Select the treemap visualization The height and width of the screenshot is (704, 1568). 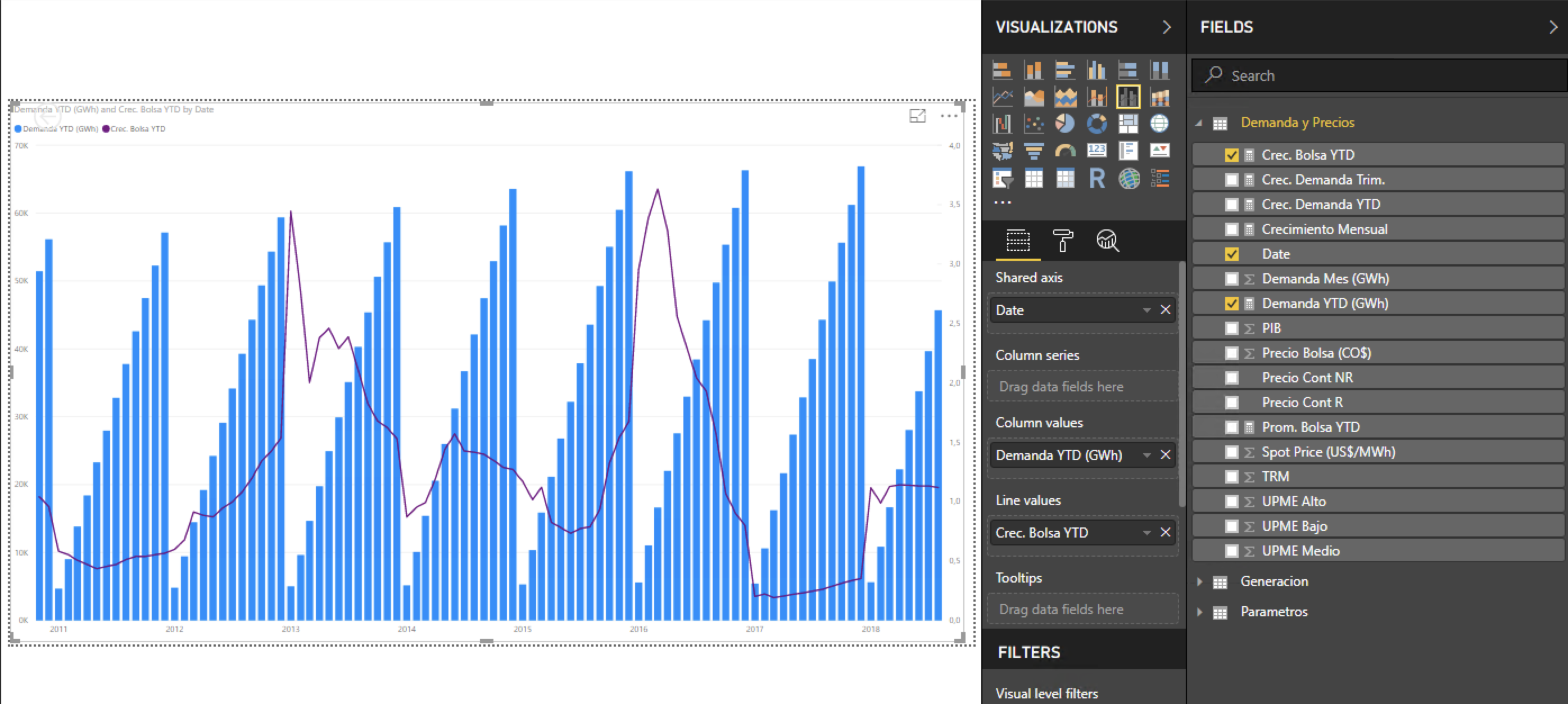click(1128, 124)
